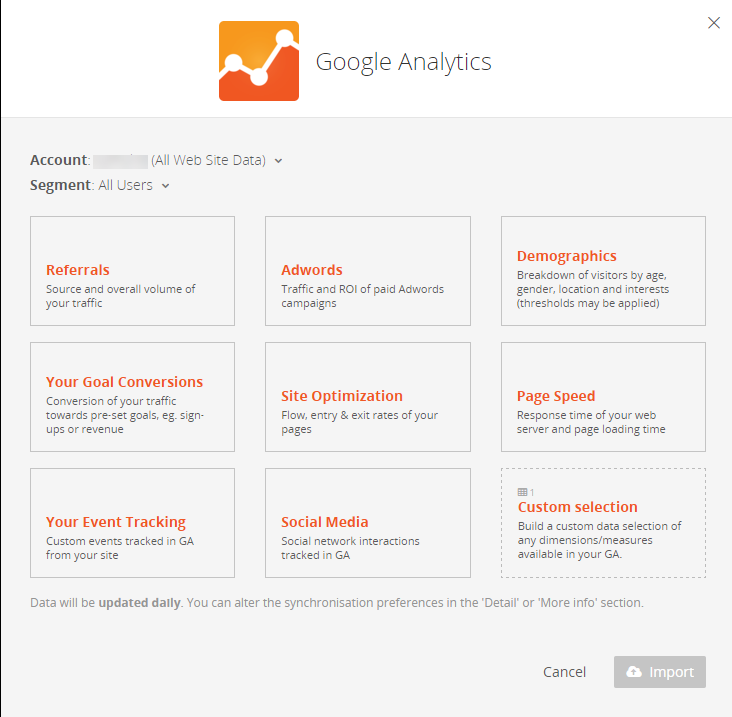
Task: Pick the Social Media tile
Action: (367, 523)
